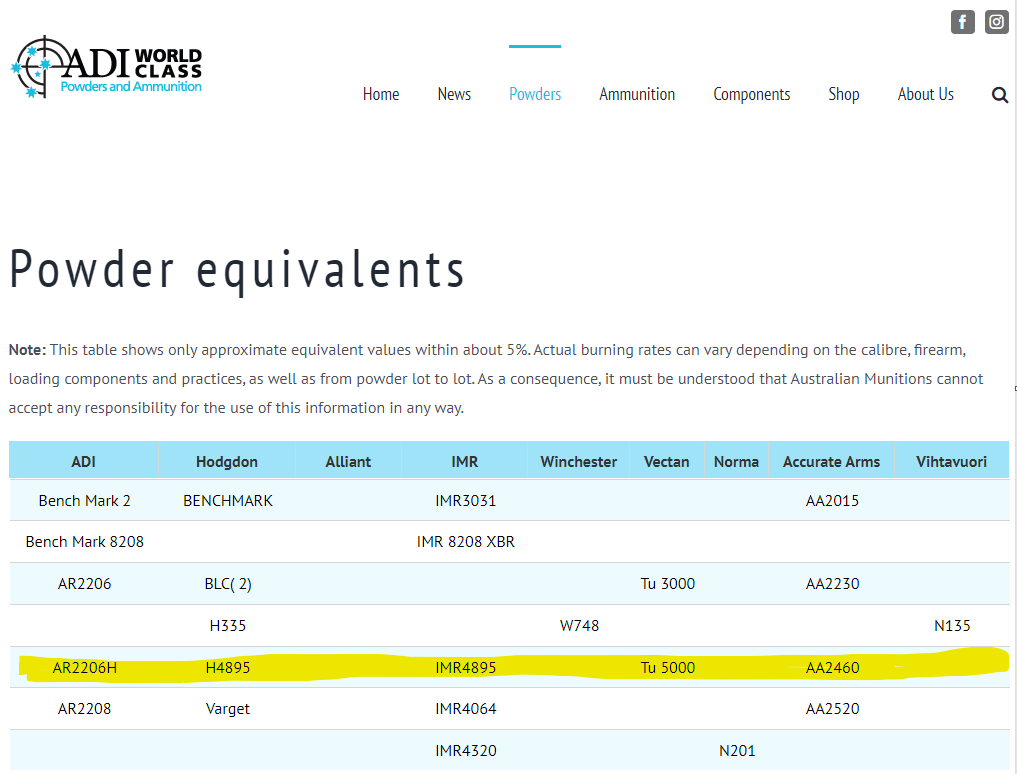Image resolution: width=1017 pixels, height=774 pixels.
Task: Open the Shop menu item
Action: coord(843,94)
